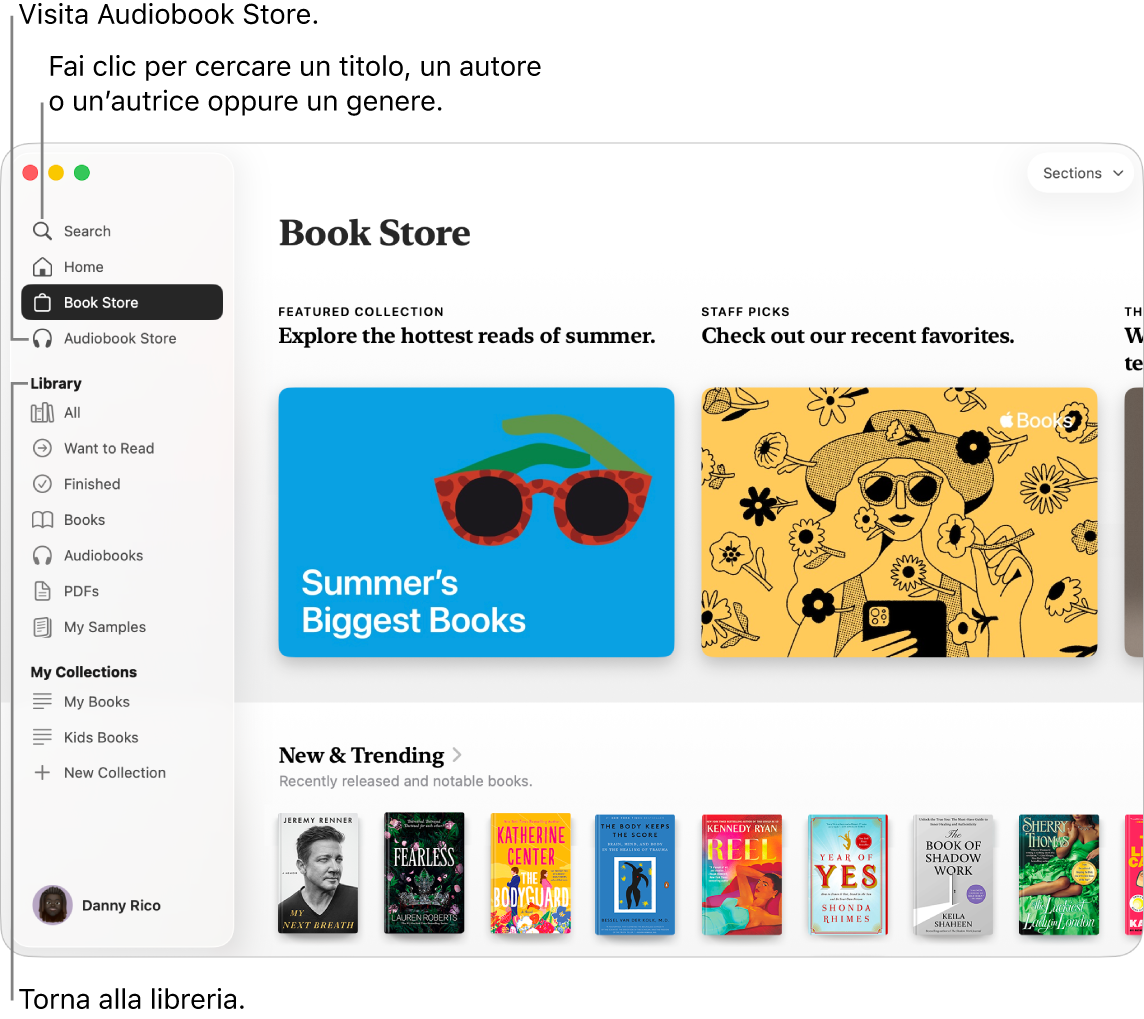This screenshot has width=1144, height=1019.
Task: Click the plus icon for New Collection
Action: click(x=42, y=772)
